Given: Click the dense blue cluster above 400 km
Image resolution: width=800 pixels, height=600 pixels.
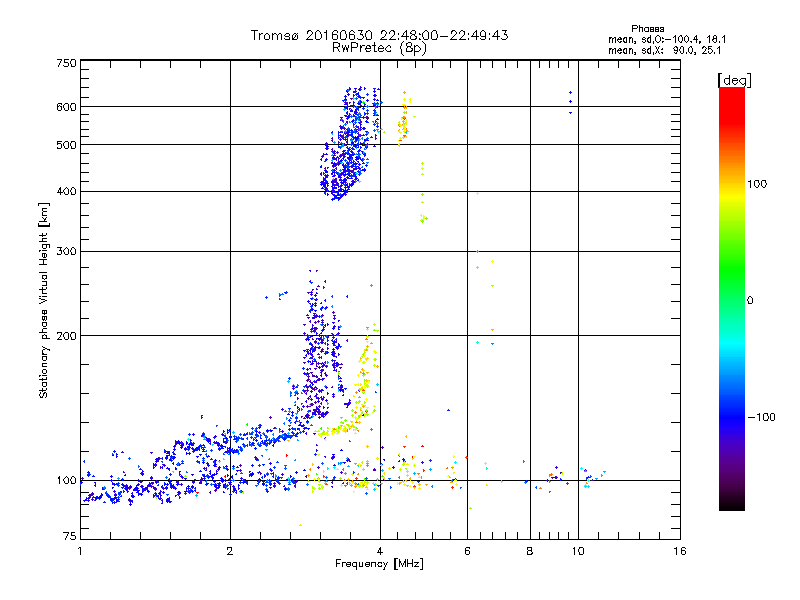Looking at the screenshot, I should click(x=350, y=145).
